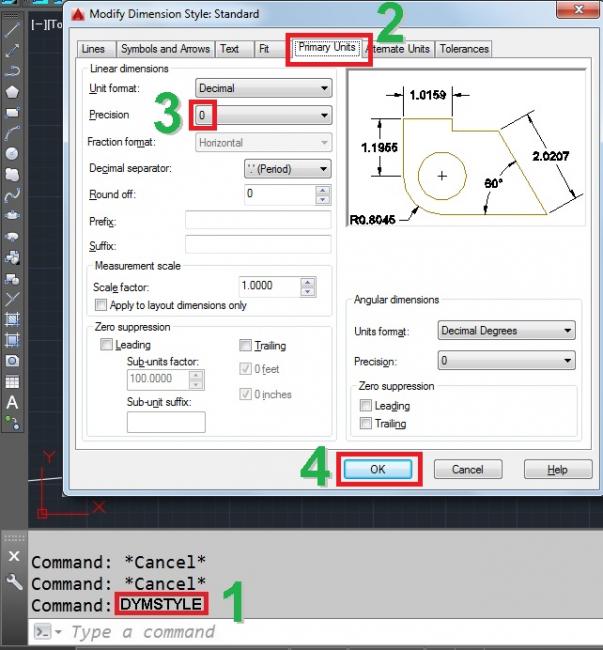Toggle Apply to layout dimensions only

pyautogui.click(x=100, y=305)
